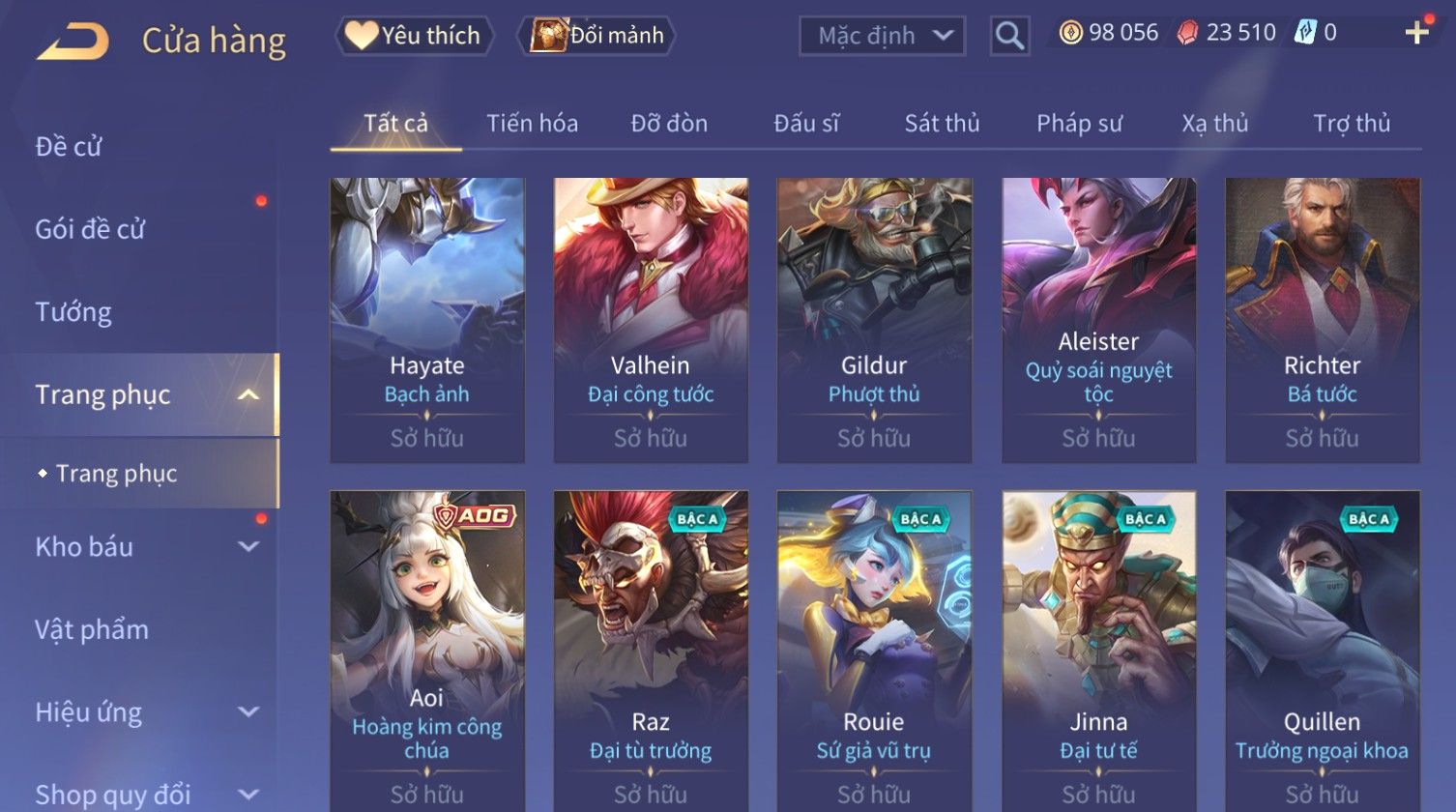Select the Tiến hóa tab
1456x812 pixels.
tap(532, 124)
